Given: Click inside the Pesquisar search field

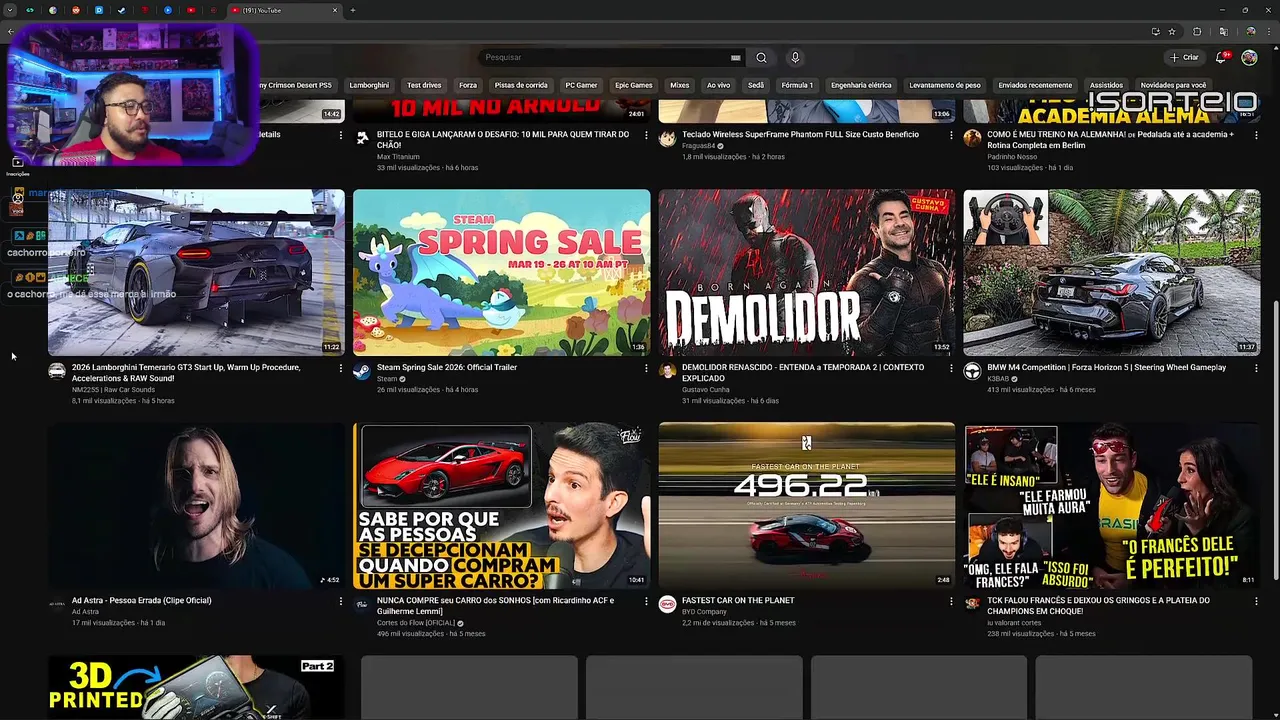Looking at the screenshot, I should [605, 57].
